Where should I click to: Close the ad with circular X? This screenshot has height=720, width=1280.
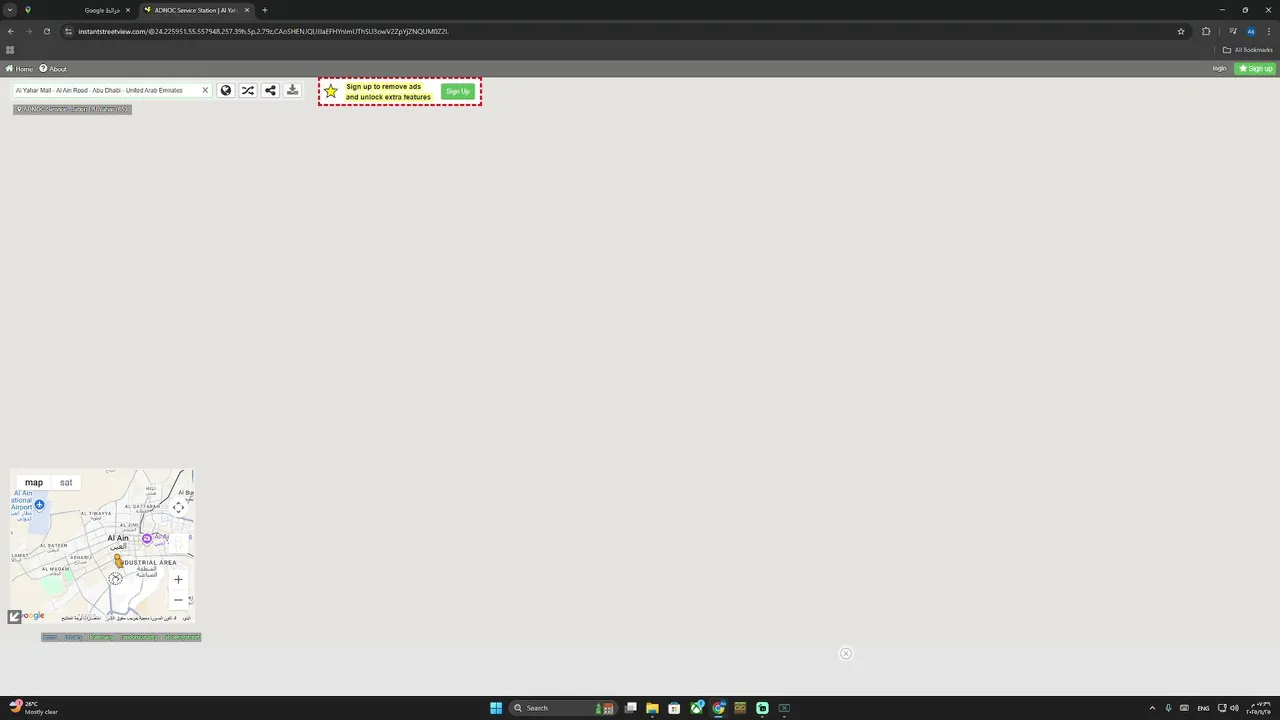[x=845, y=653]
